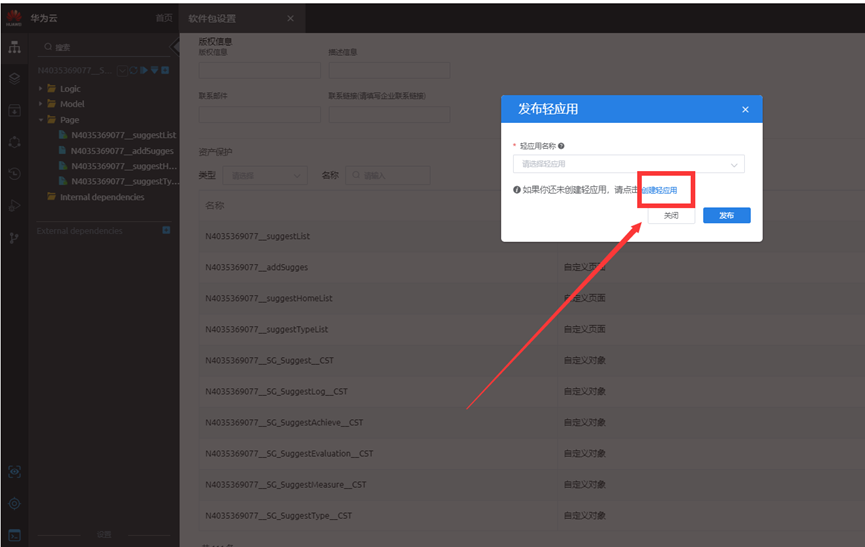Image resolution: width=865 pixels, height=547 pixels.
Task: Click the blue 发布 button
Action: pos(727,215)
